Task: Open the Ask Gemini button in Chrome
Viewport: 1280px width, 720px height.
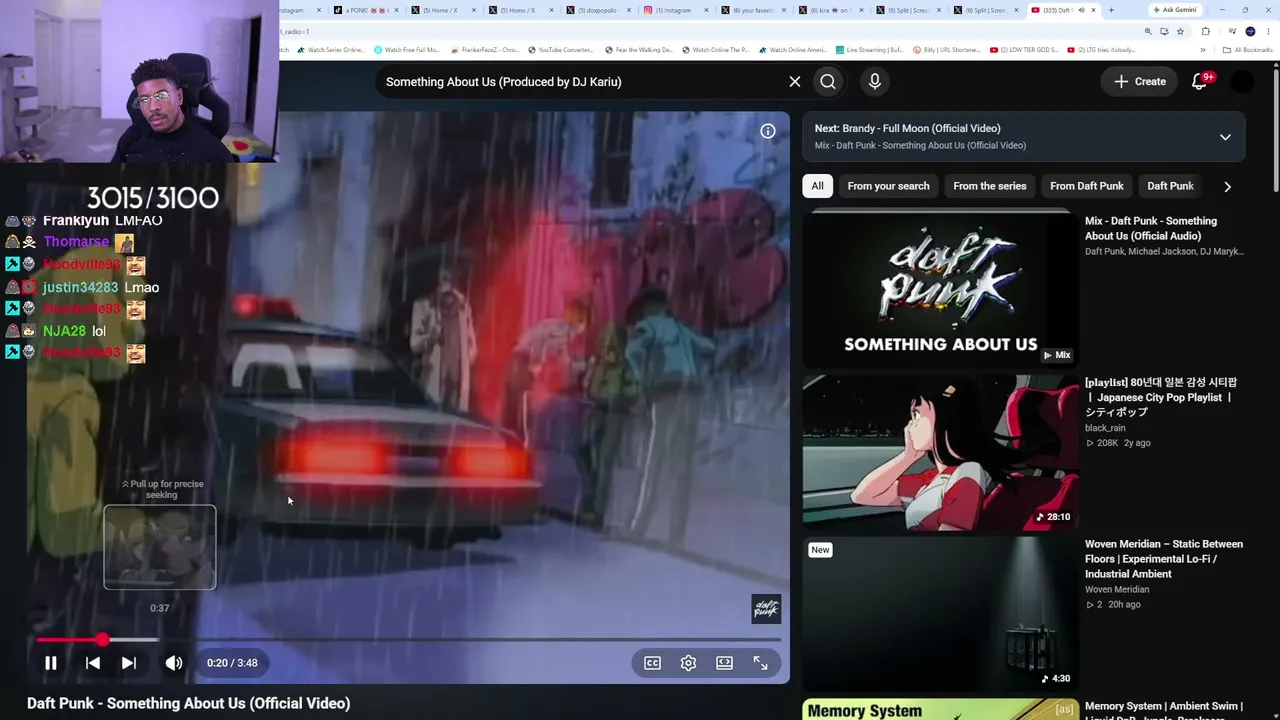Action: tap(1175, 10)
